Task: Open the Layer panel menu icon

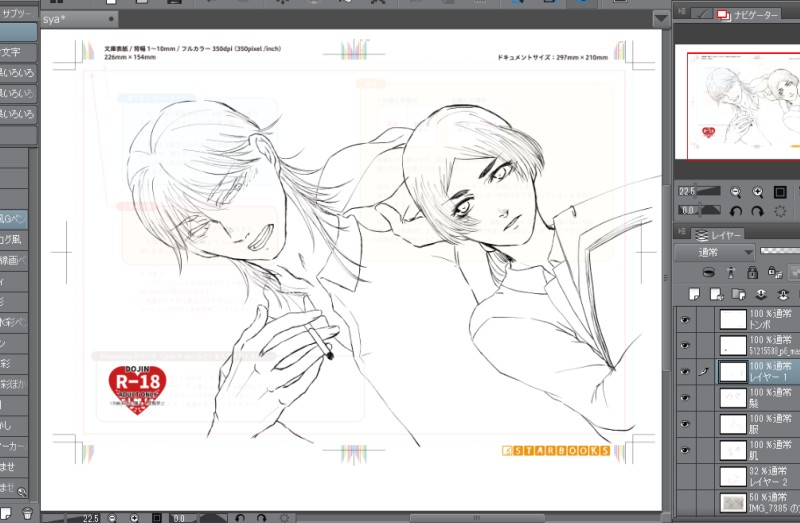Action: 682,232
